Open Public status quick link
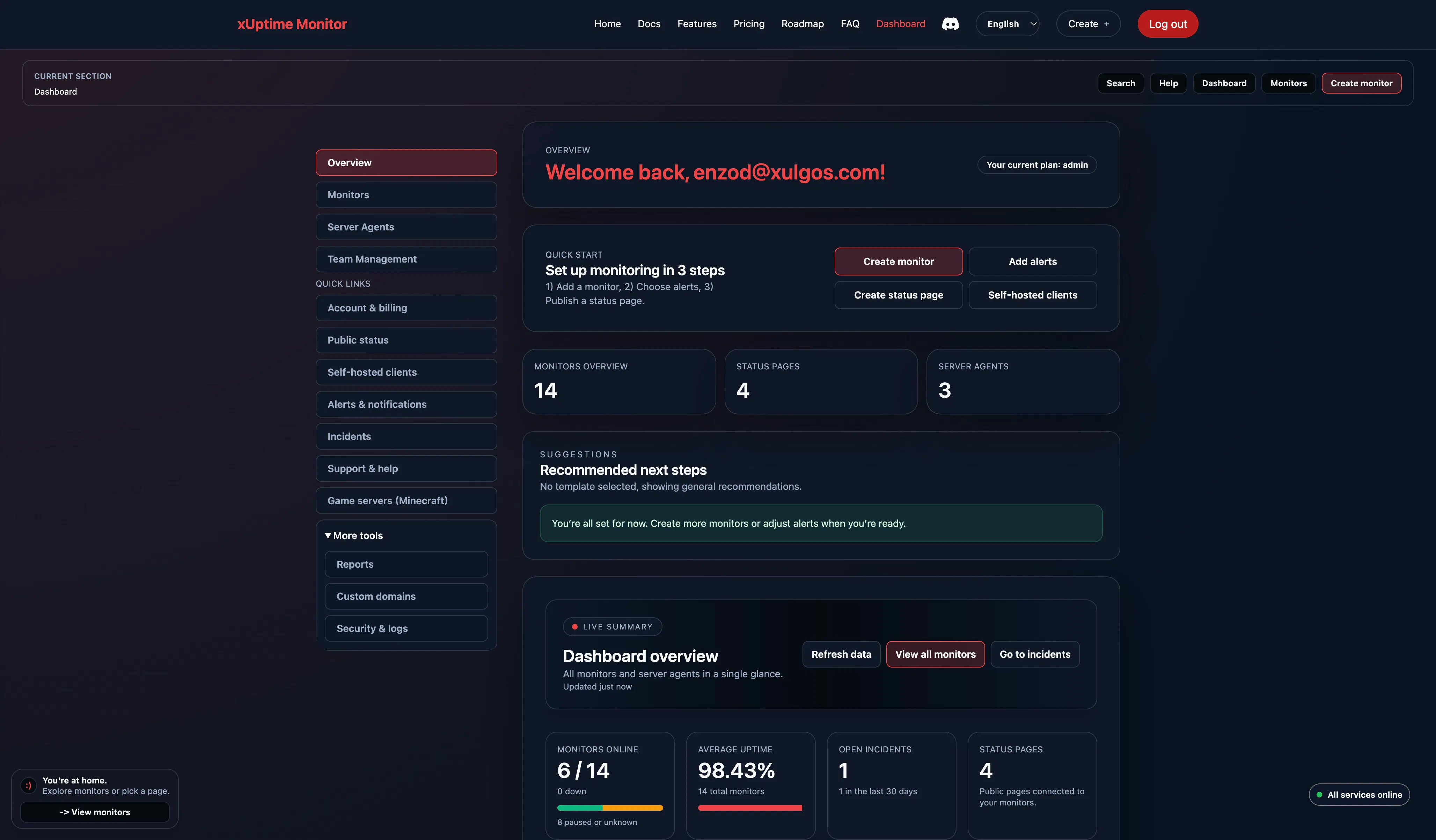Image resolution: width=1436 pixels, height=840 pixels. (x=406, y=340)
